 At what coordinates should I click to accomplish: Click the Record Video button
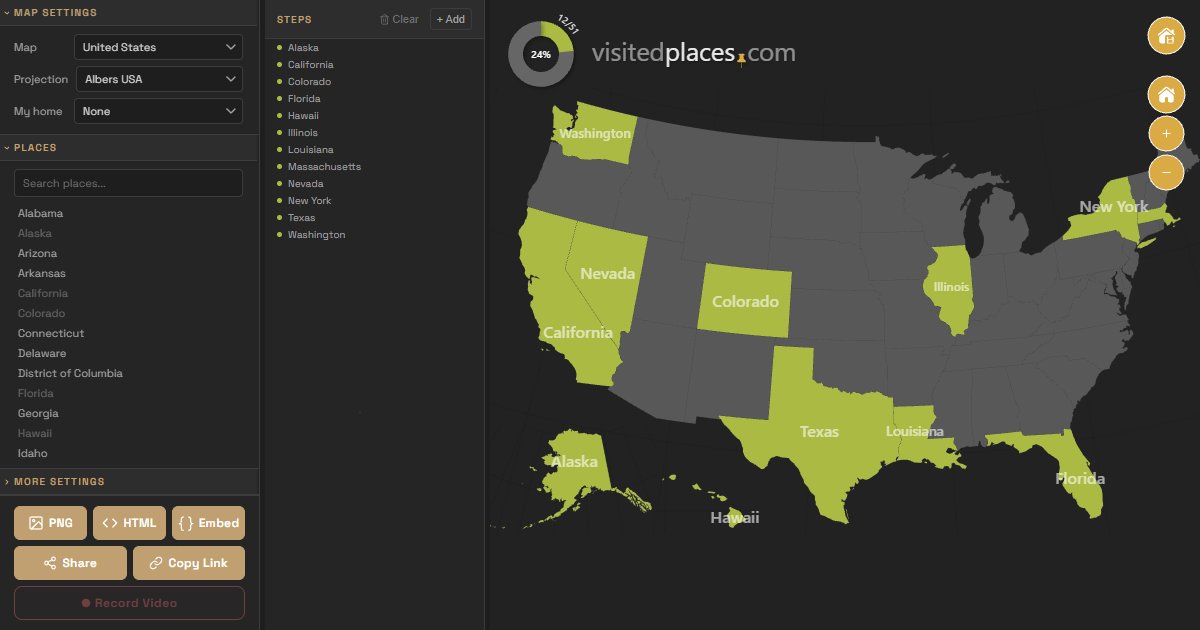point(129,603)
